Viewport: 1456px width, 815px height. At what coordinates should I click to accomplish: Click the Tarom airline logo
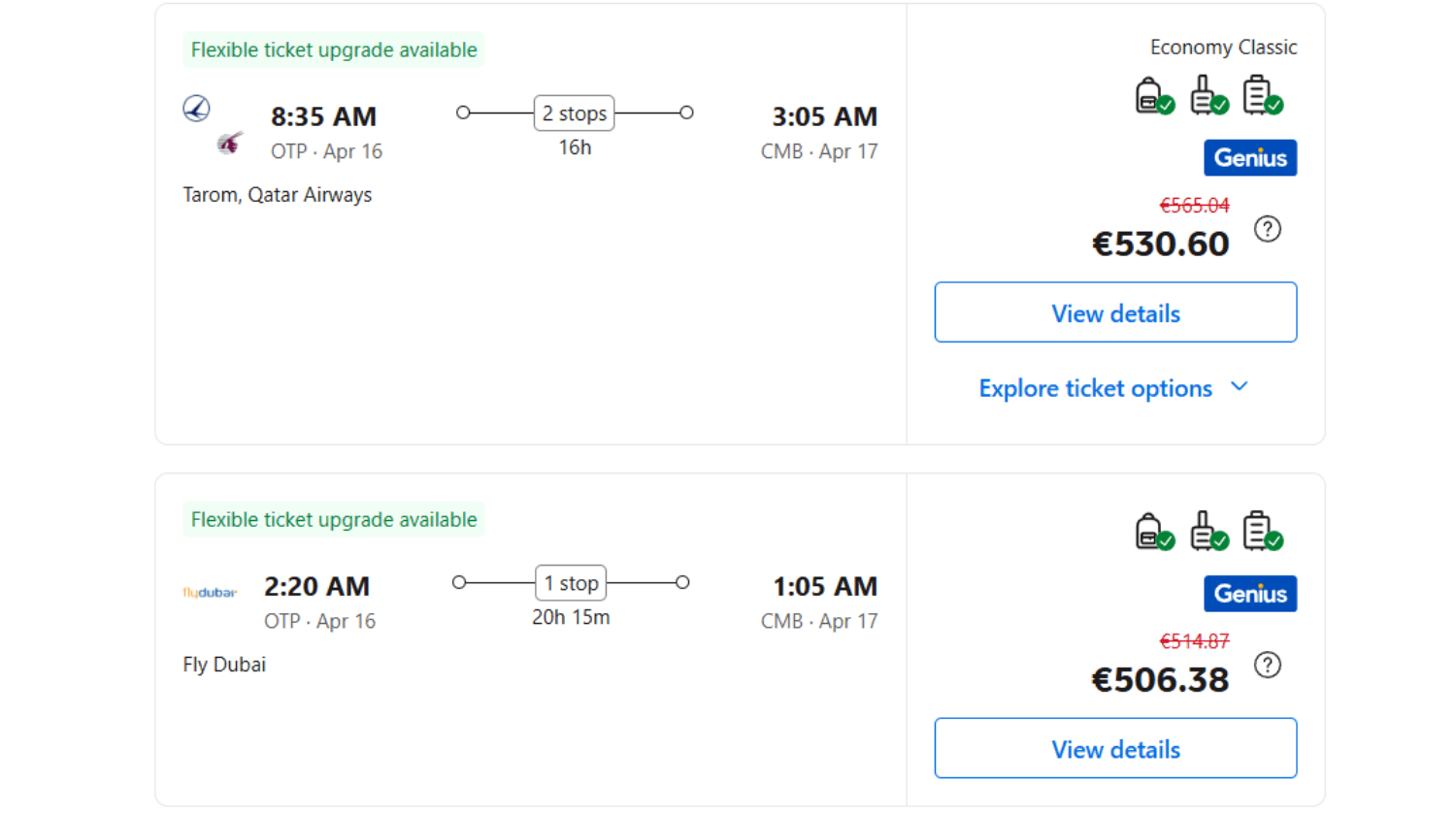click(197, 109)
